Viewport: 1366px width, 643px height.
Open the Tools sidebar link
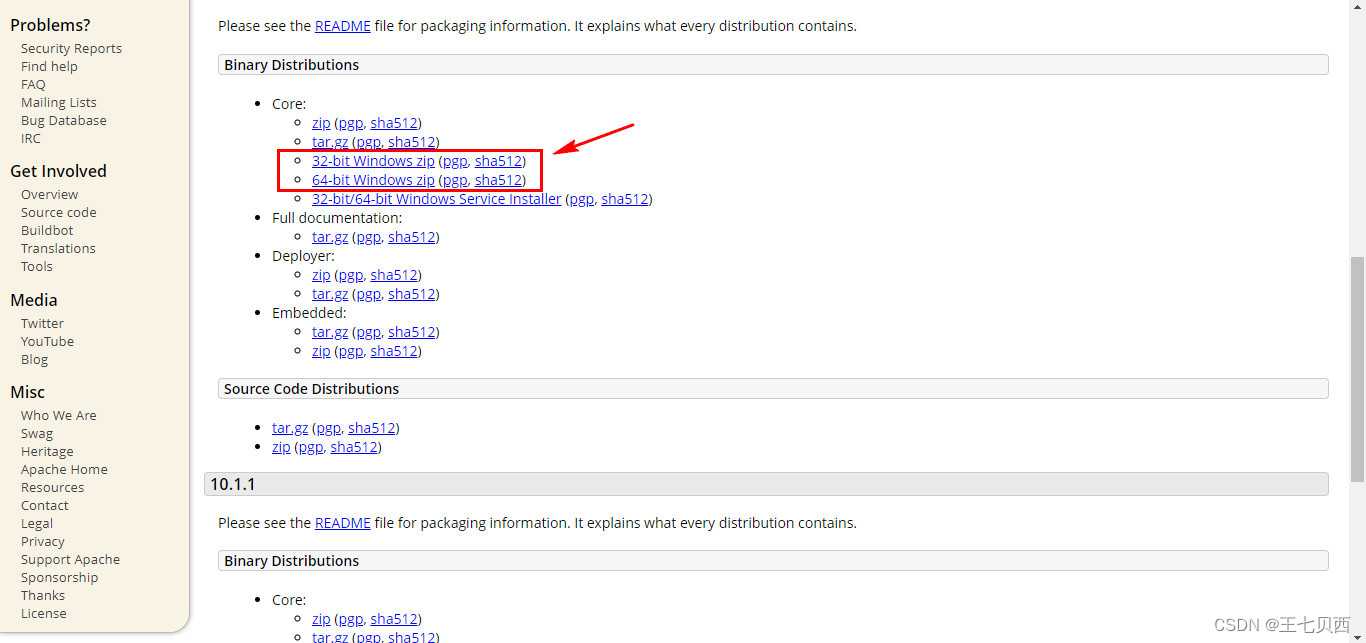[x=37, y=266]
